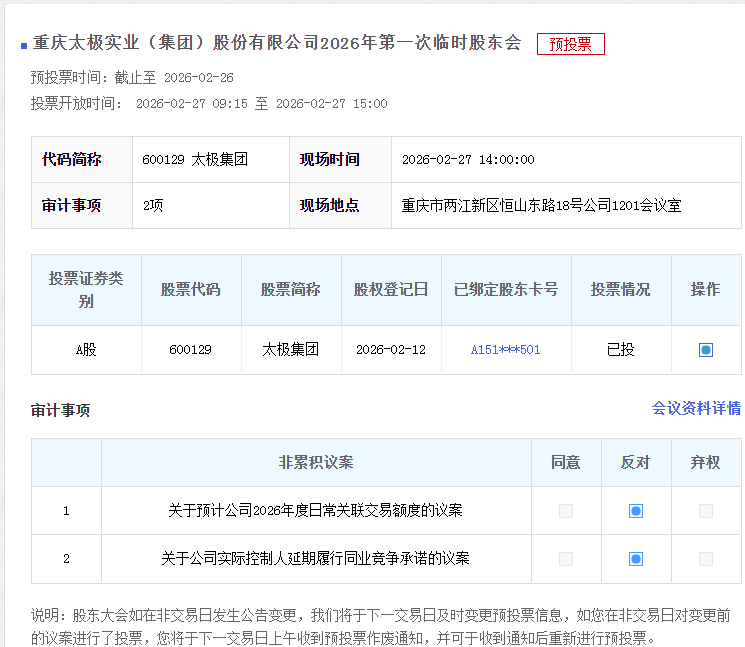Screen dimensions: 745x647
Task: Click record date 2026-02-12
Action: [x=391, y=350]
